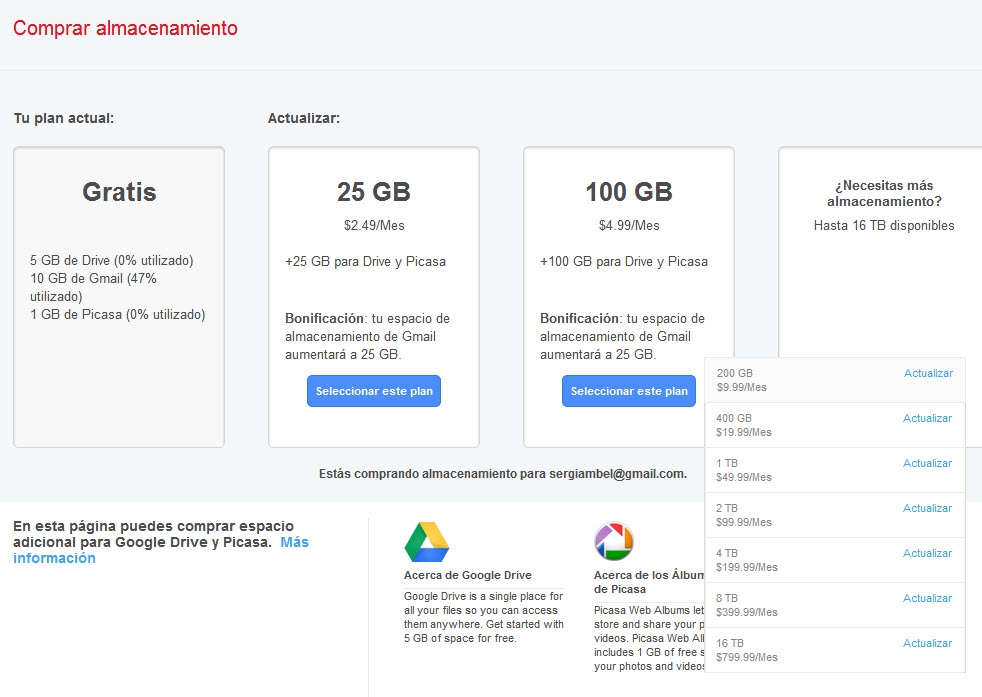Upgrade to the 4 TB plan

928,553
